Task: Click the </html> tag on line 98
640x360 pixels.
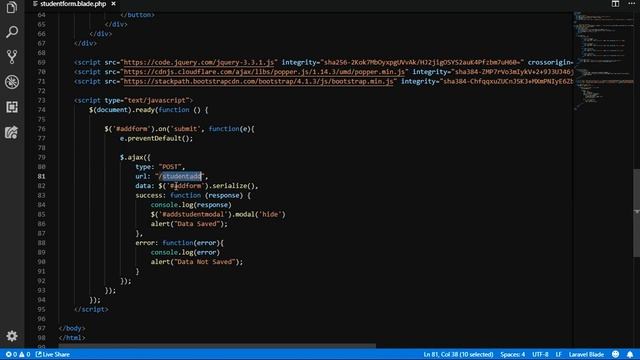Action: click(x=72, y=338)
